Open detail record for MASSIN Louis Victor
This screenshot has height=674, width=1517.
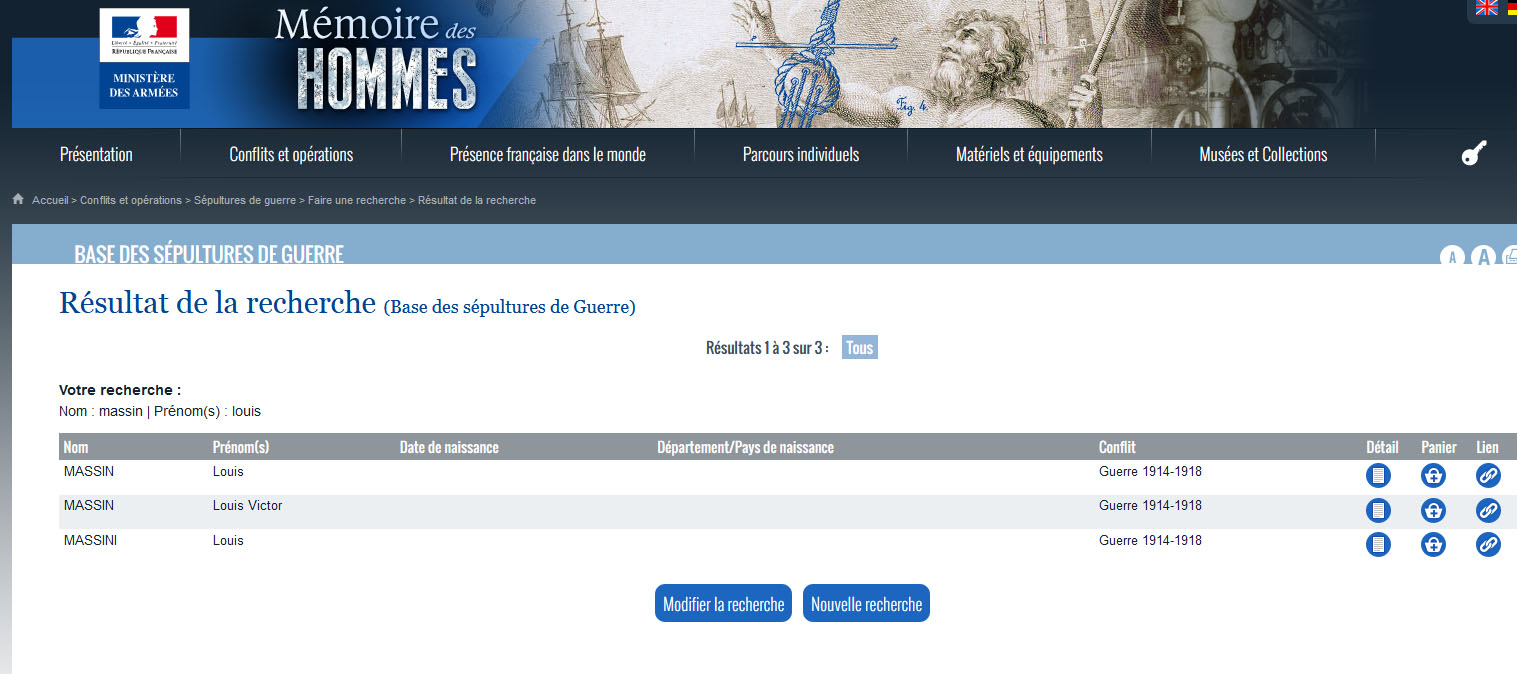[1378, 511]
